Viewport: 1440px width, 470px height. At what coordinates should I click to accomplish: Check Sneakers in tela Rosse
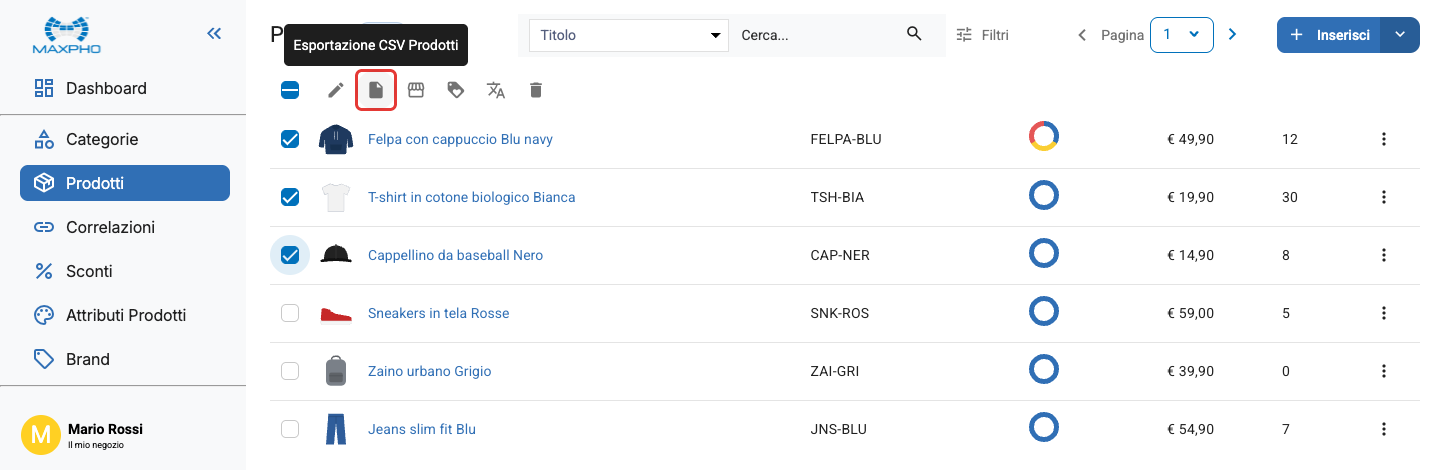pos(290,313)
